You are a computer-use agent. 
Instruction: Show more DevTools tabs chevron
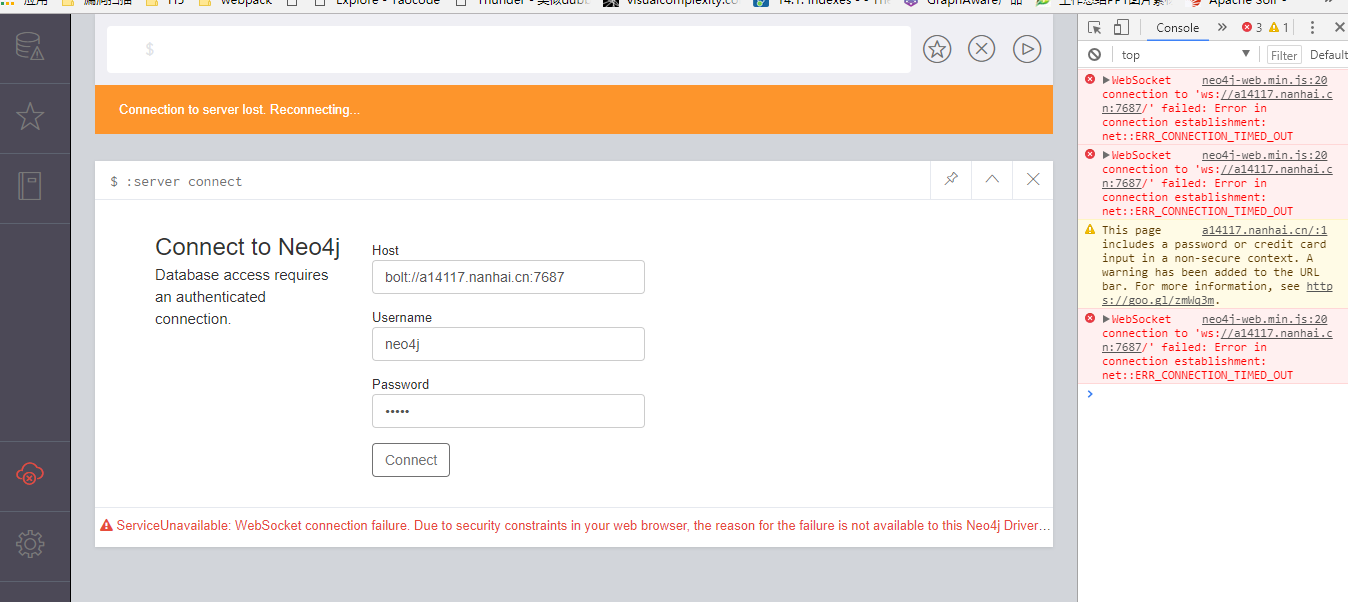[1222, 28]
